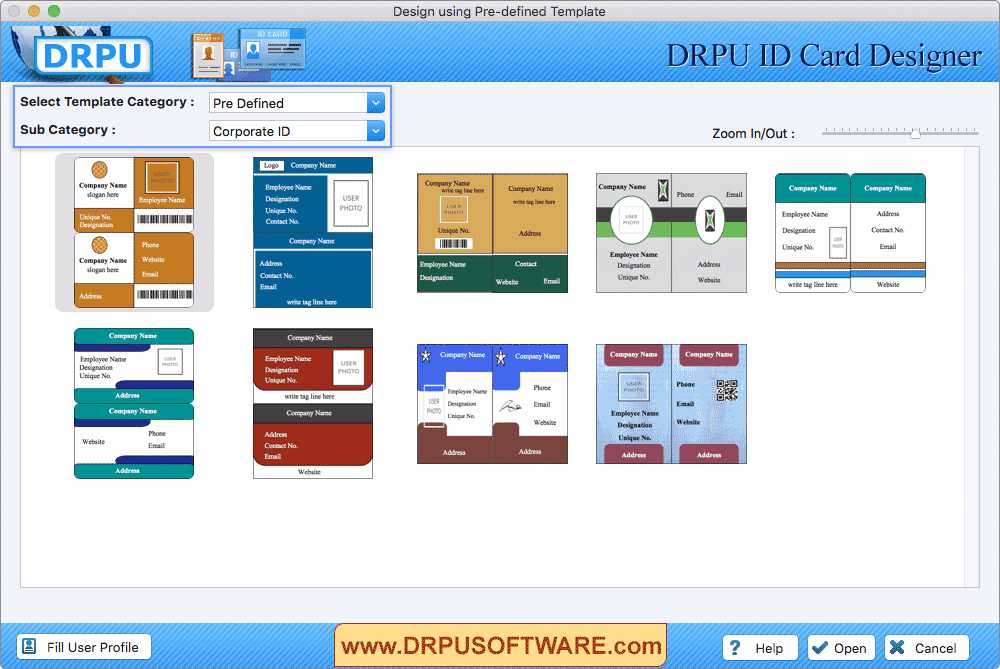Image resolution: width=1000 pixels, height=669 pixels.
Task: Visit the www.DRPUSOFTWARE.com link
Action: [501, 645]
